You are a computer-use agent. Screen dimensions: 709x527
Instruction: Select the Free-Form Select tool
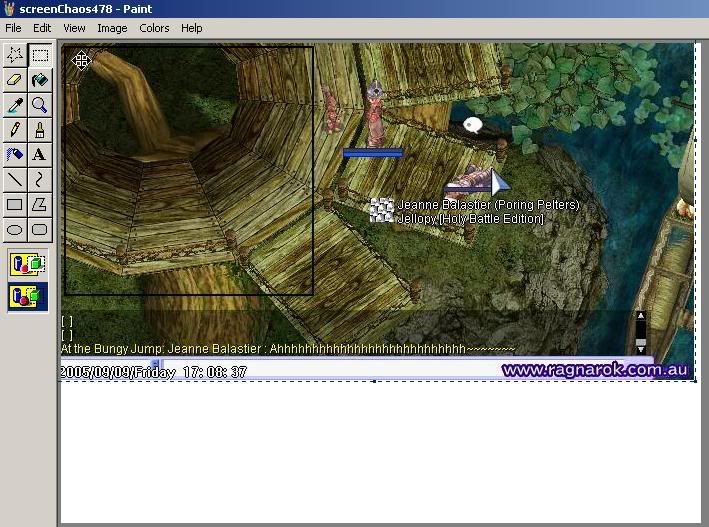coord(15,55)
